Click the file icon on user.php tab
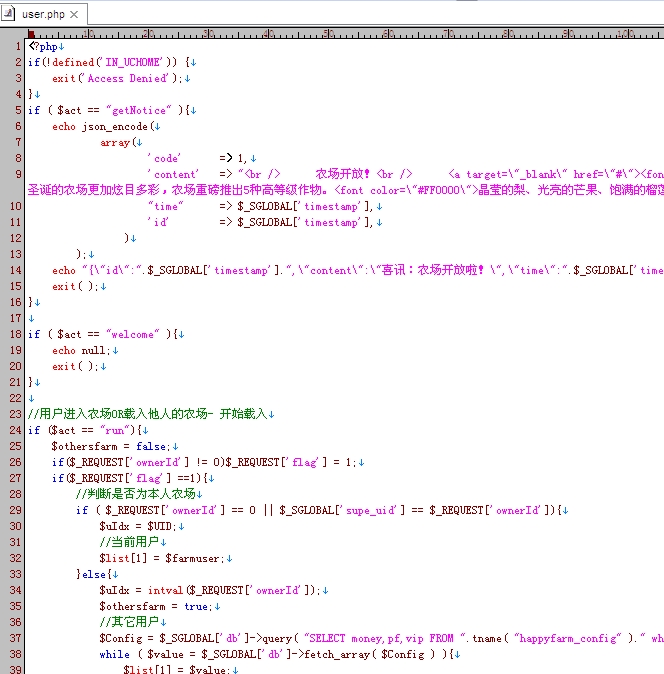This screenshot has height=674, width=664. pos(11,14)
